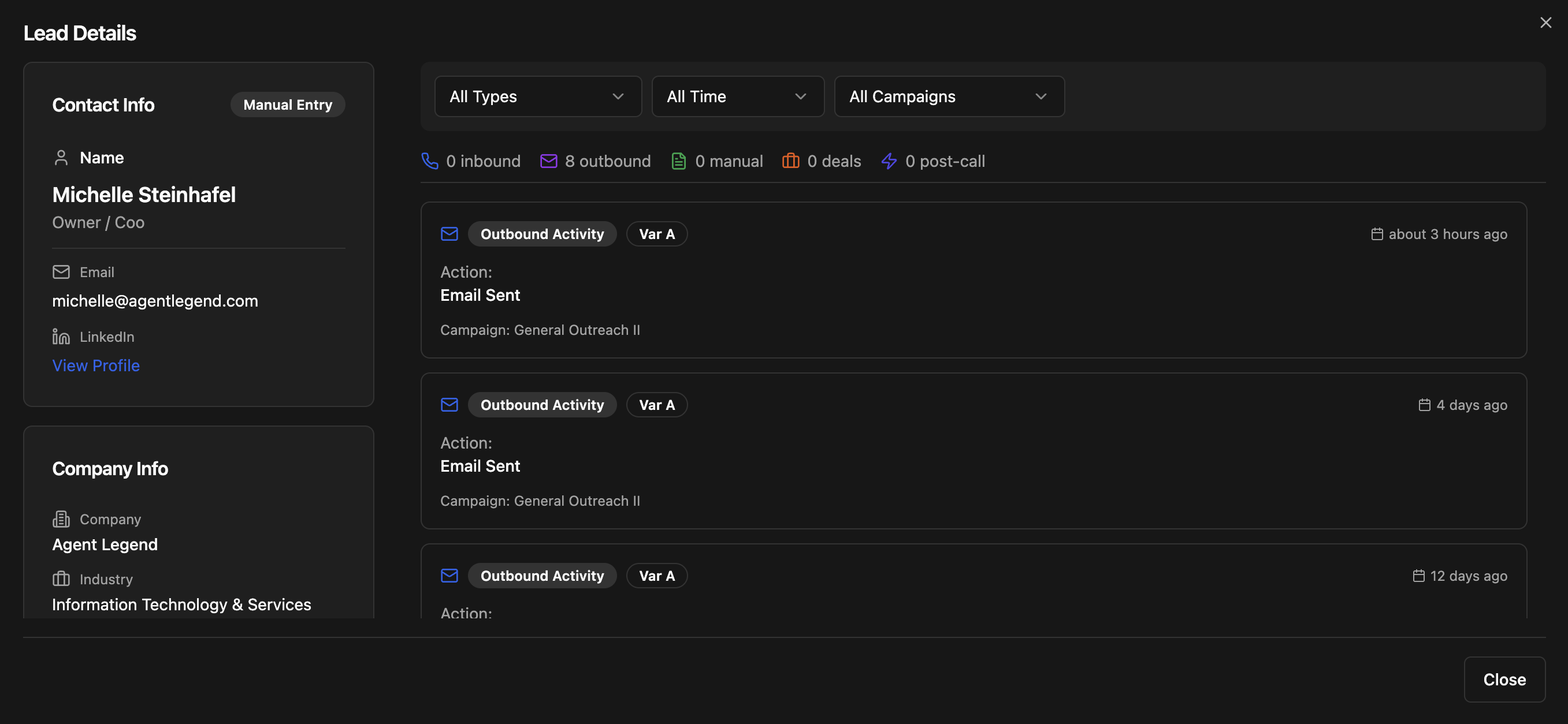Click mail icon on first Outbound Activity card
Screen dimensions: 1568x724
click(x=449, y=234)
